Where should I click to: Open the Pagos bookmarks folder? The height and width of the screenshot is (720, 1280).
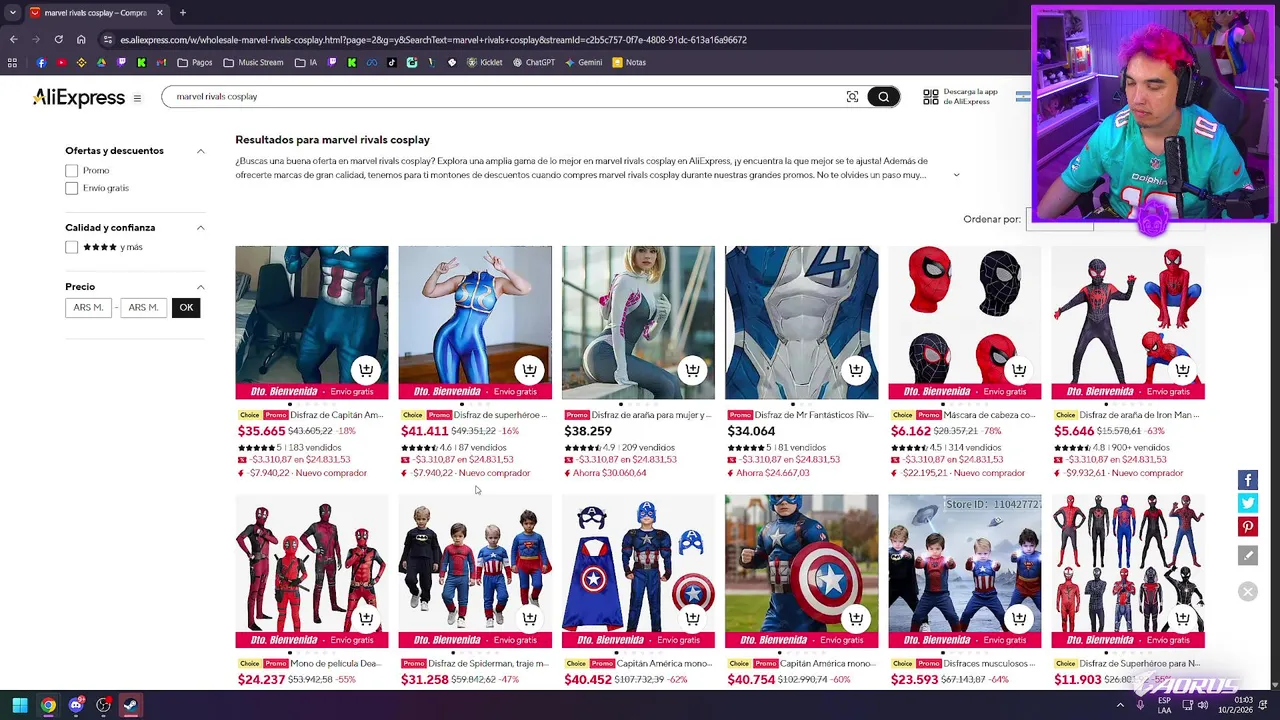[x=195, y=62]
